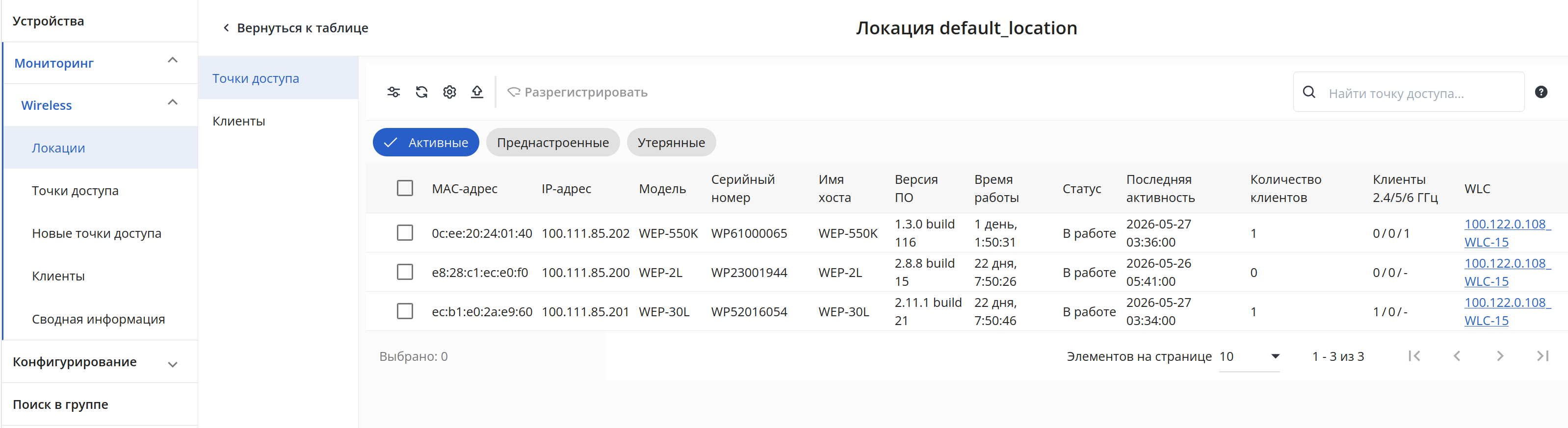Screen dimensions: 1568x428
Task: Collapse the Мониторинг section
Action: click(172, 60)
